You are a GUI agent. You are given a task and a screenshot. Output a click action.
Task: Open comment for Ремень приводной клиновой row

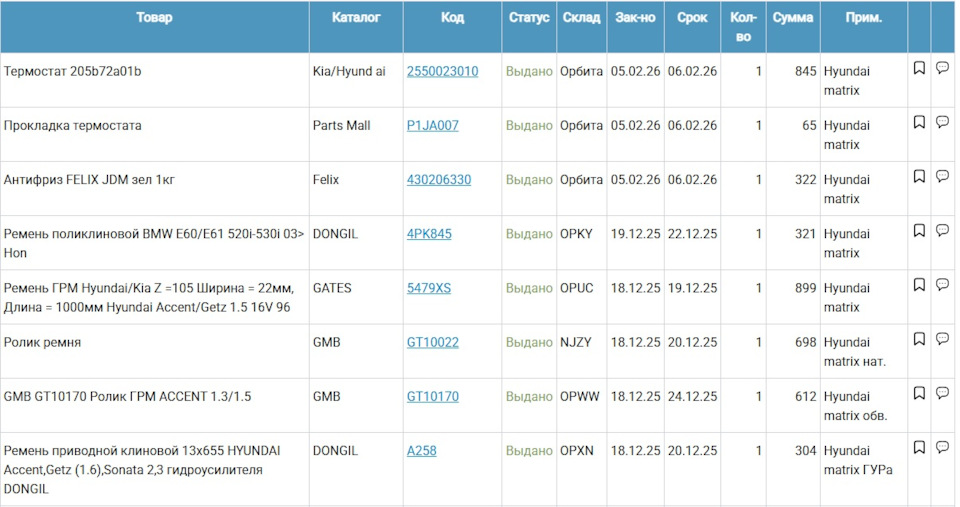coord(942,446)
